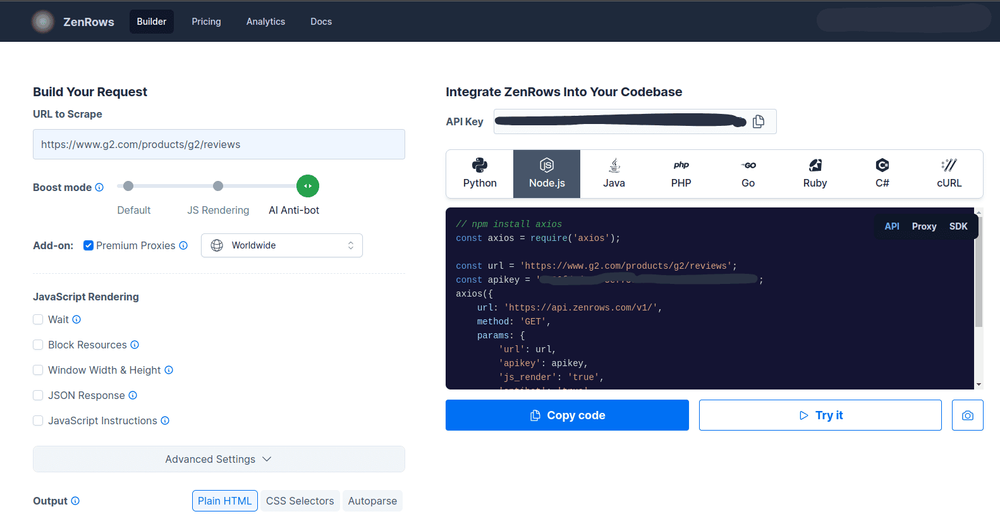Enable the Wait checkbox
This screenshot has height=523, width=1000.
[x=38, y=320]
